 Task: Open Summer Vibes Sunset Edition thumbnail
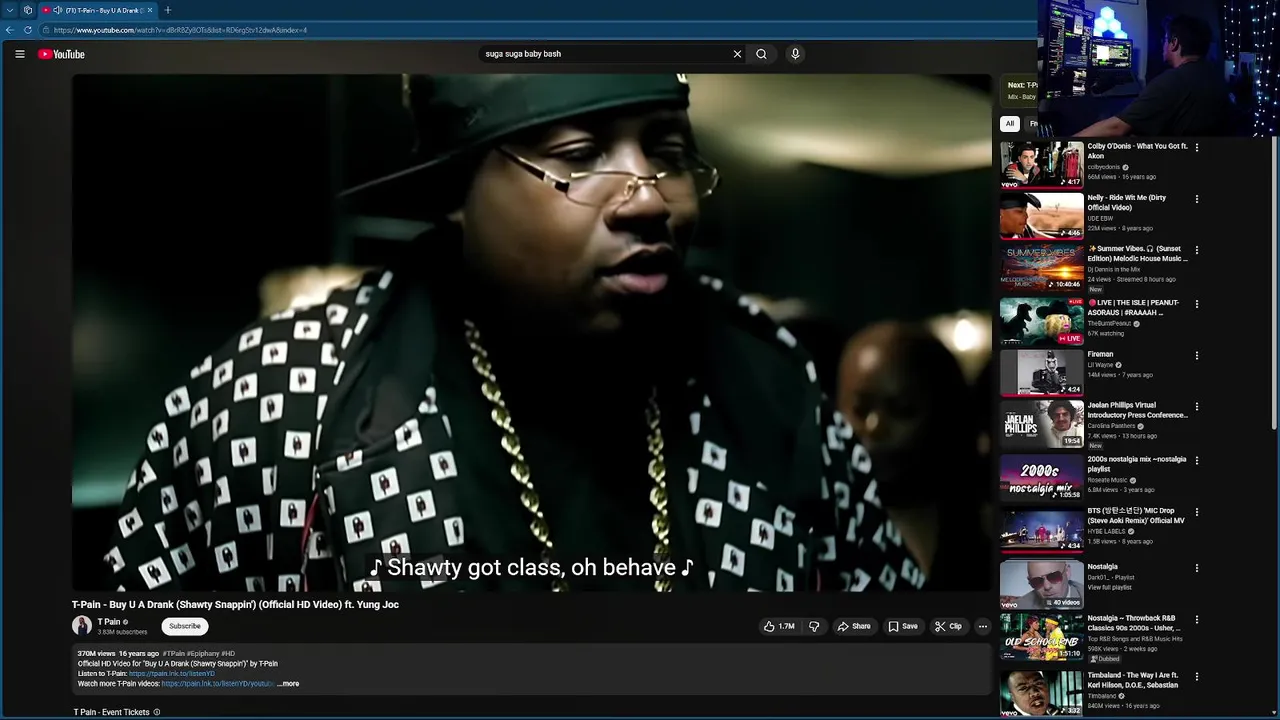(x=1042, y=267)
